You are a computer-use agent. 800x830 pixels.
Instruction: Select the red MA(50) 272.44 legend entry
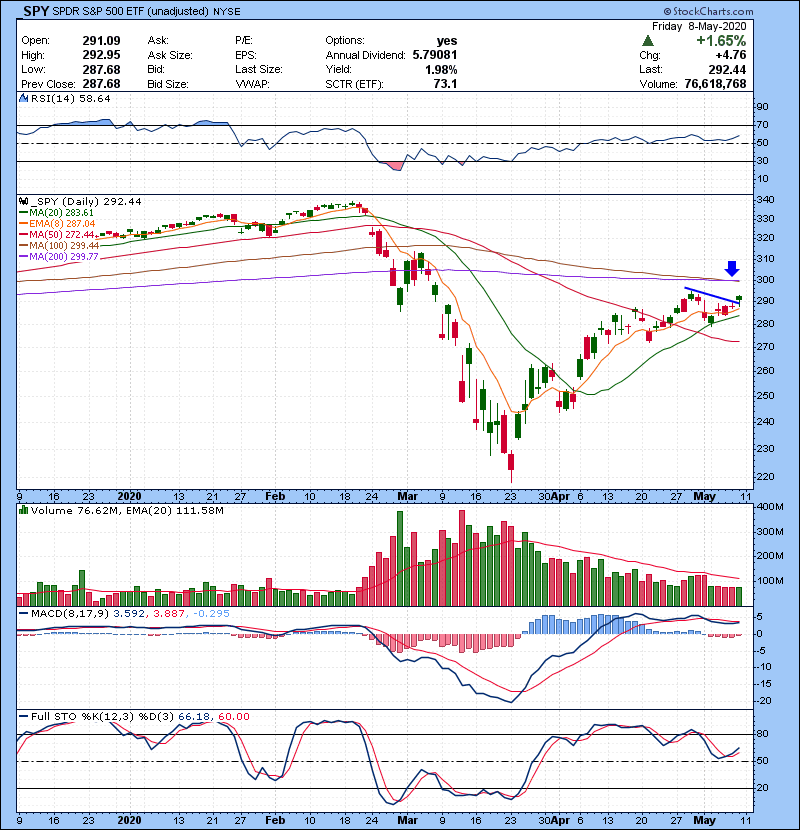click(x=57, y=234)
